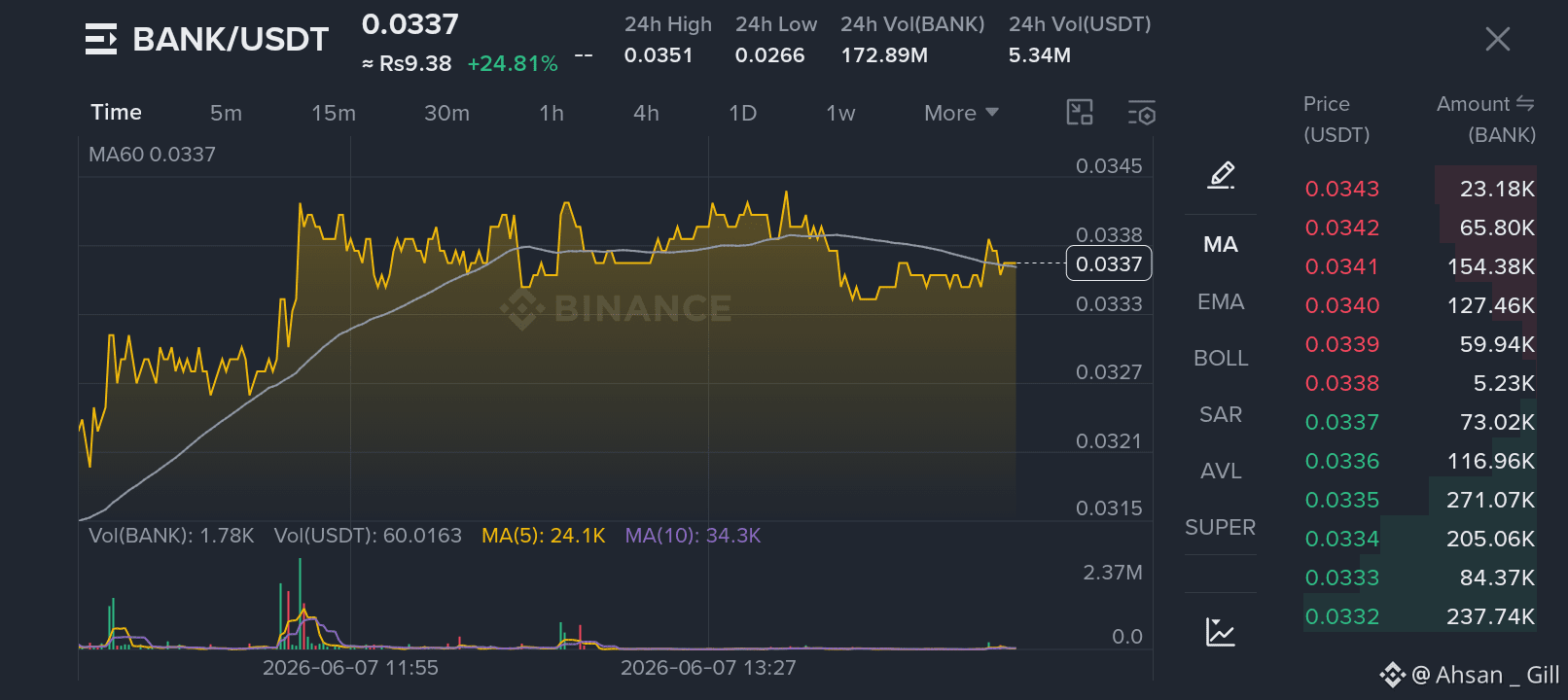Click the 2026-06-07 13:27 time axis label
This screenshot has height=700, width=1568.
pos(708,668)
